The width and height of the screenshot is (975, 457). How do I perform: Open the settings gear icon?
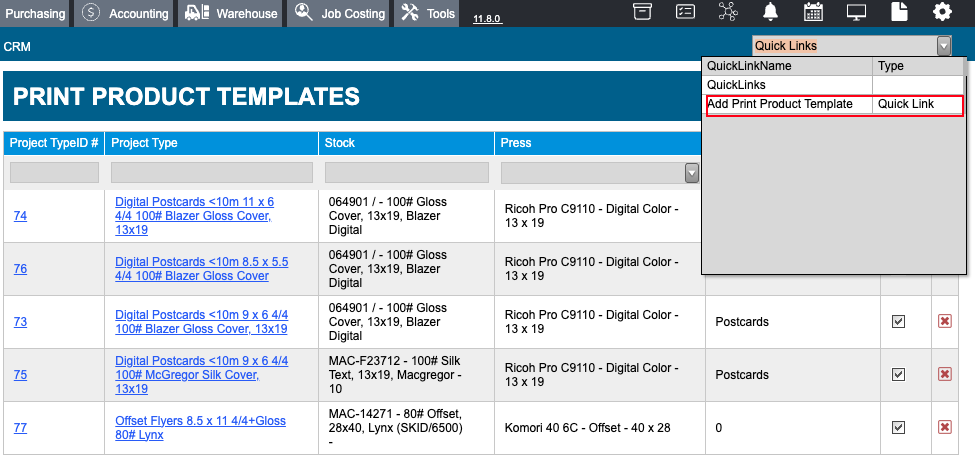pos(942,12)
